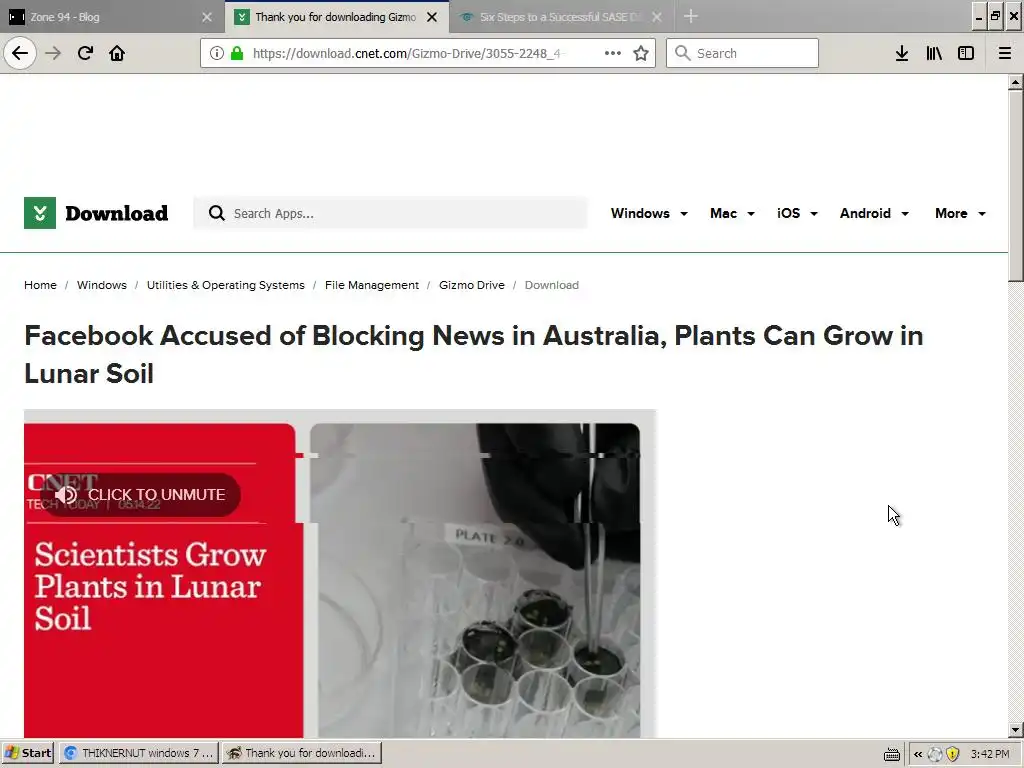
Task: Go back using the browser back arrow
Action: click(20, 53)
